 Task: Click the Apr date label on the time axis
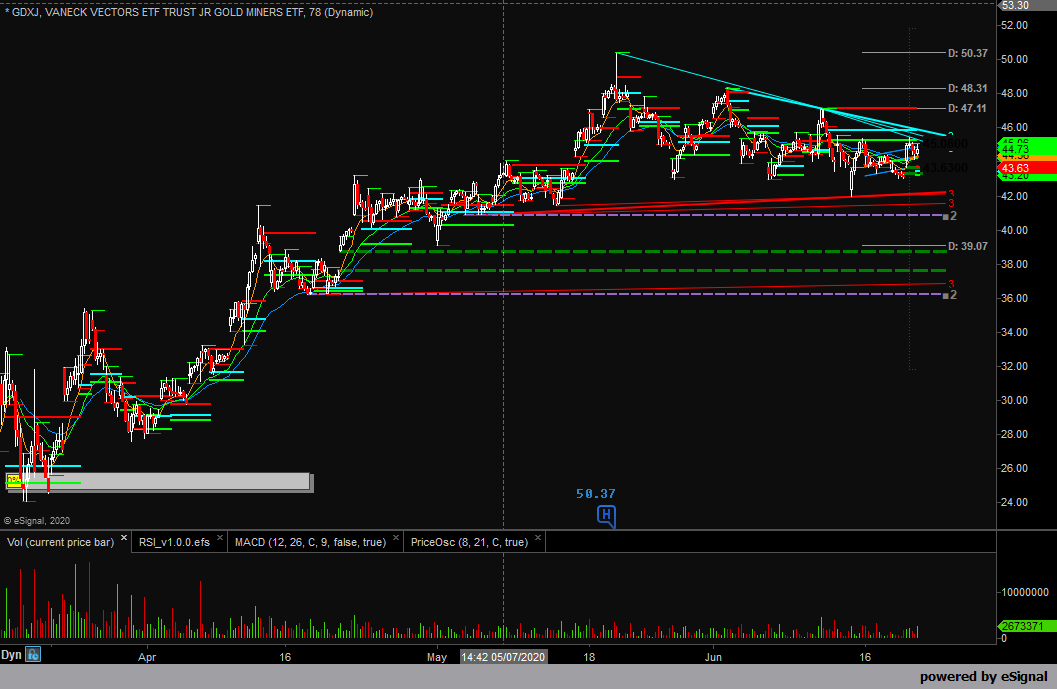coord(147,657)
